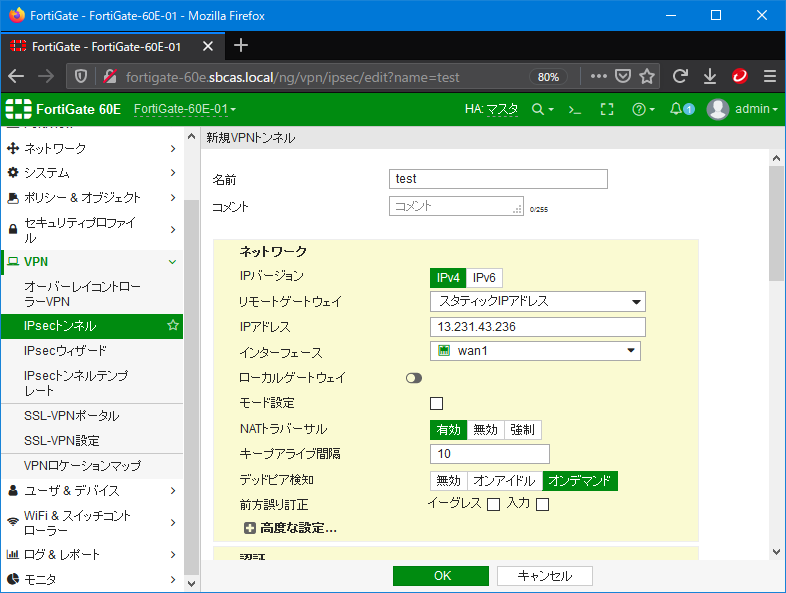Screen dimensions: 786x593
Task: Open SSL-VPNポータル menu item
Action: click(x=92, y=416)
